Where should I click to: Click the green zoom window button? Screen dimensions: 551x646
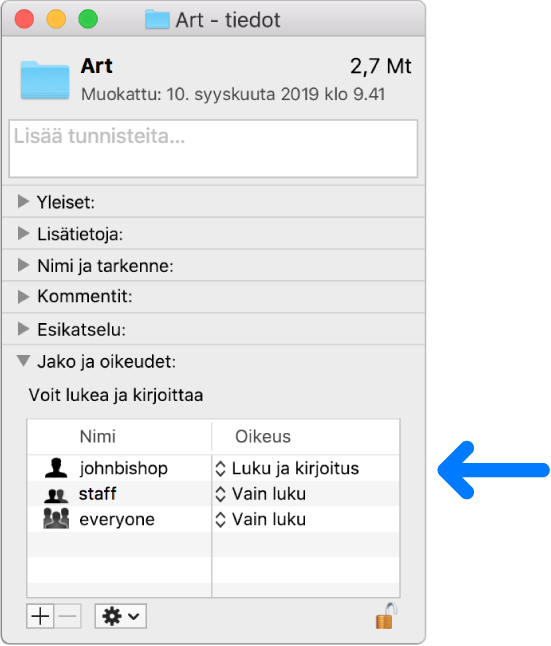pos(88,19)
